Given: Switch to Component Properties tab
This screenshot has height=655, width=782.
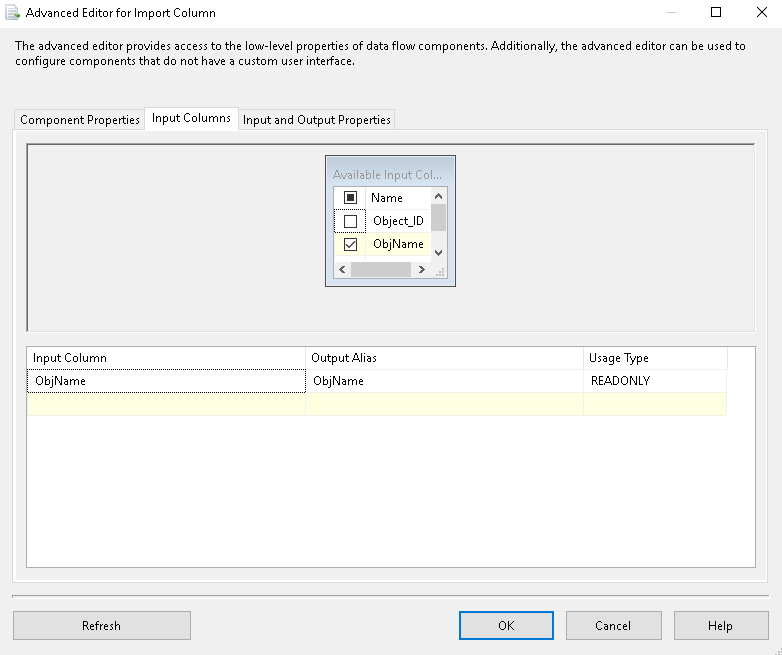Looking at the screenshot, I should click(x=80, y=120).
